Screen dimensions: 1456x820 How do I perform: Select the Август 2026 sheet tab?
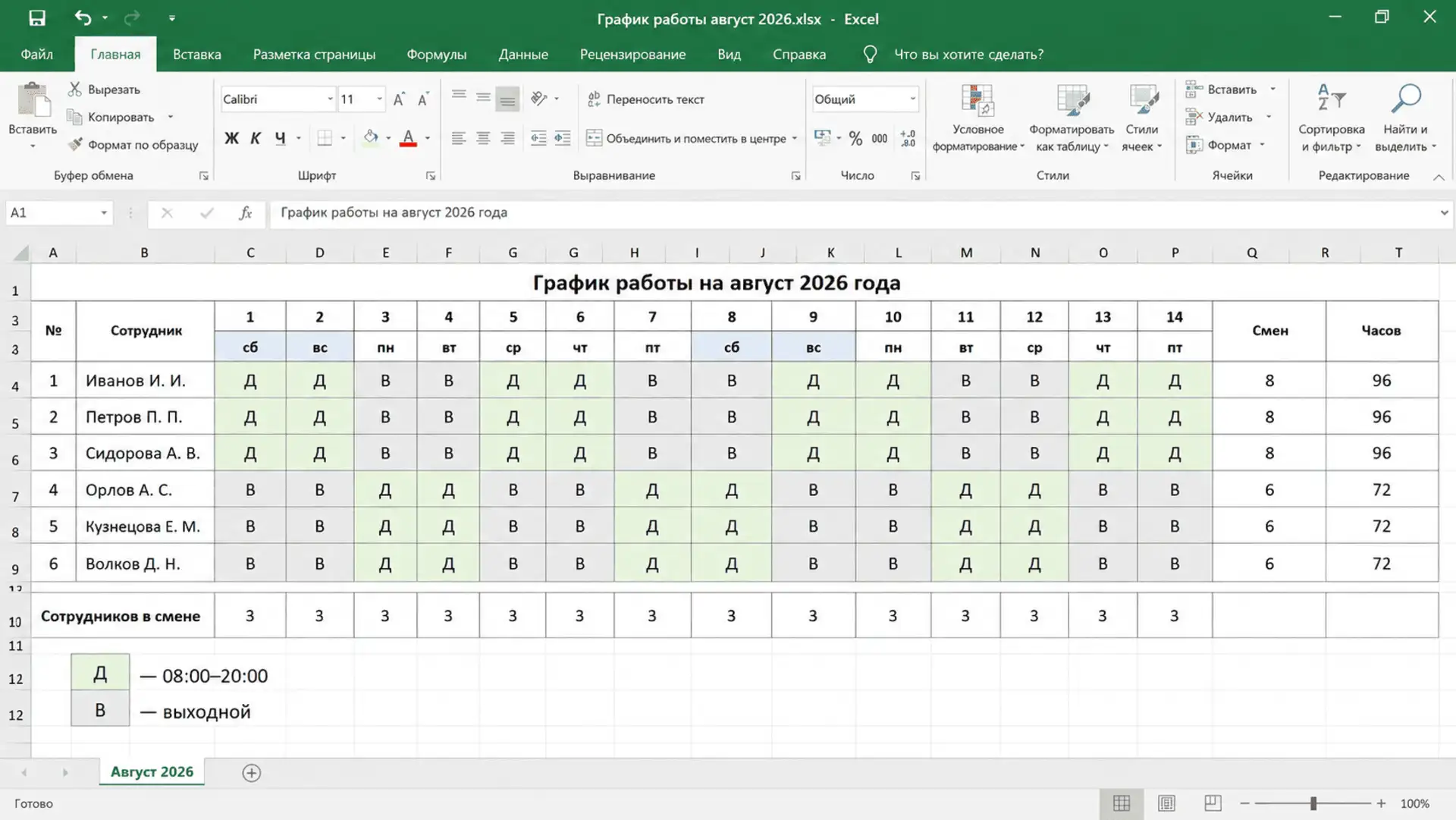[152, 772]
